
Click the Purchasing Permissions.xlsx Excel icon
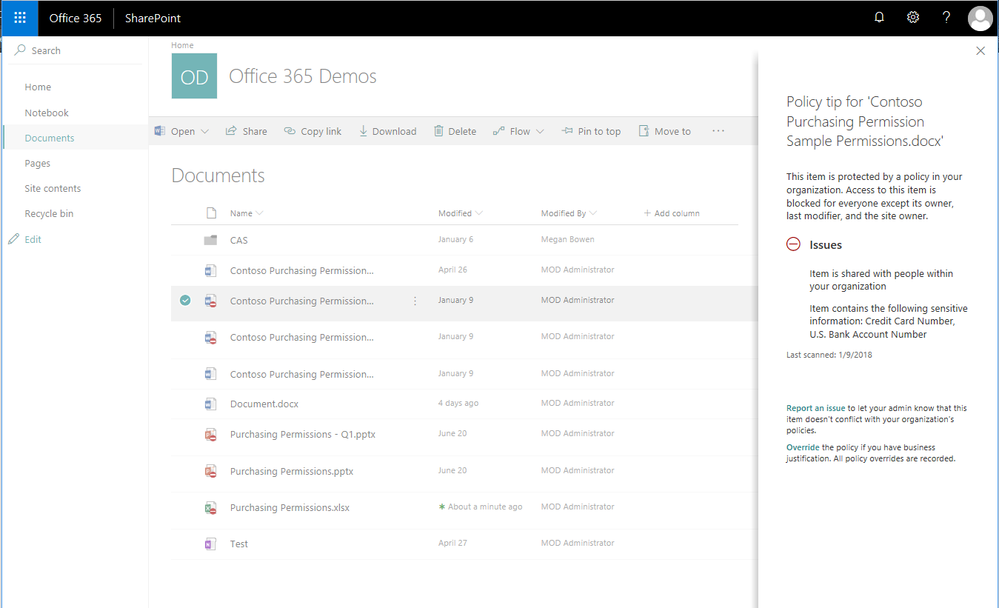(210, 508)
